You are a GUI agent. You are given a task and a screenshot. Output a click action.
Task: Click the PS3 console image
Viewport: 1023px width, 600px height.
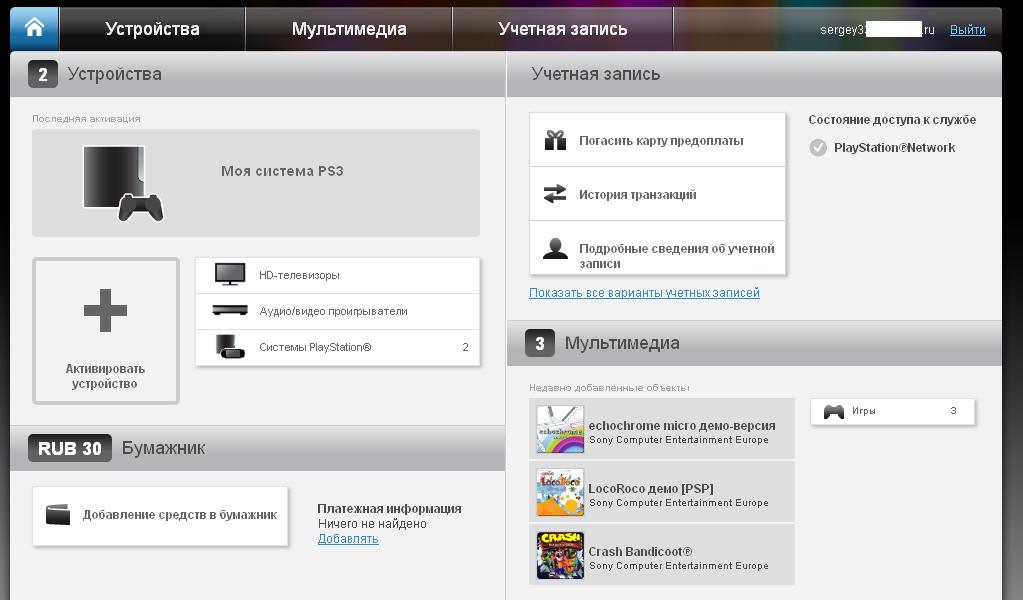click(123, 183)
